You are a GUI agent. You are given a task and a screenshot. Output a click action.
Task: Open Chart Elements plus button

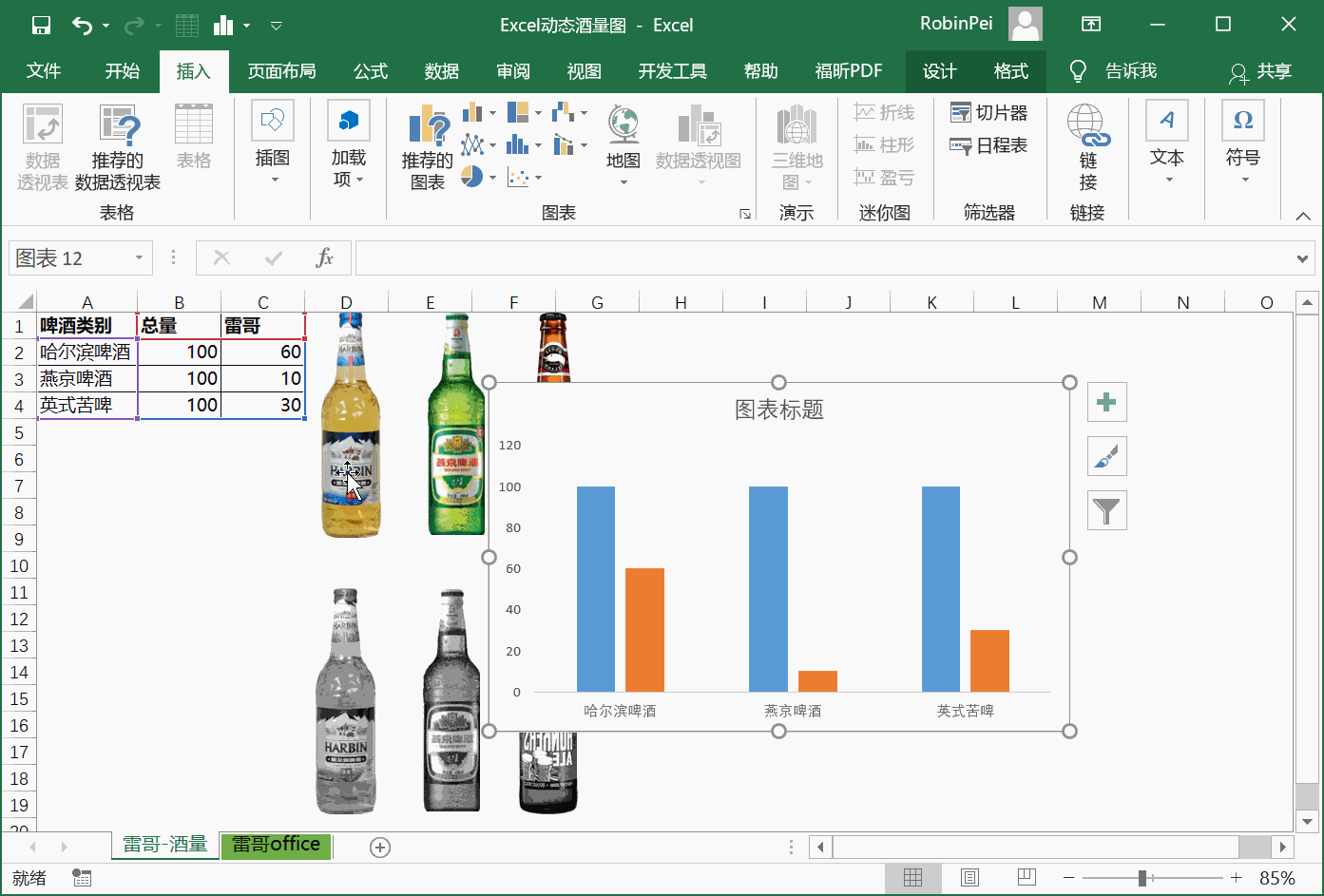pyautogui.click(x=1106, y=402)
